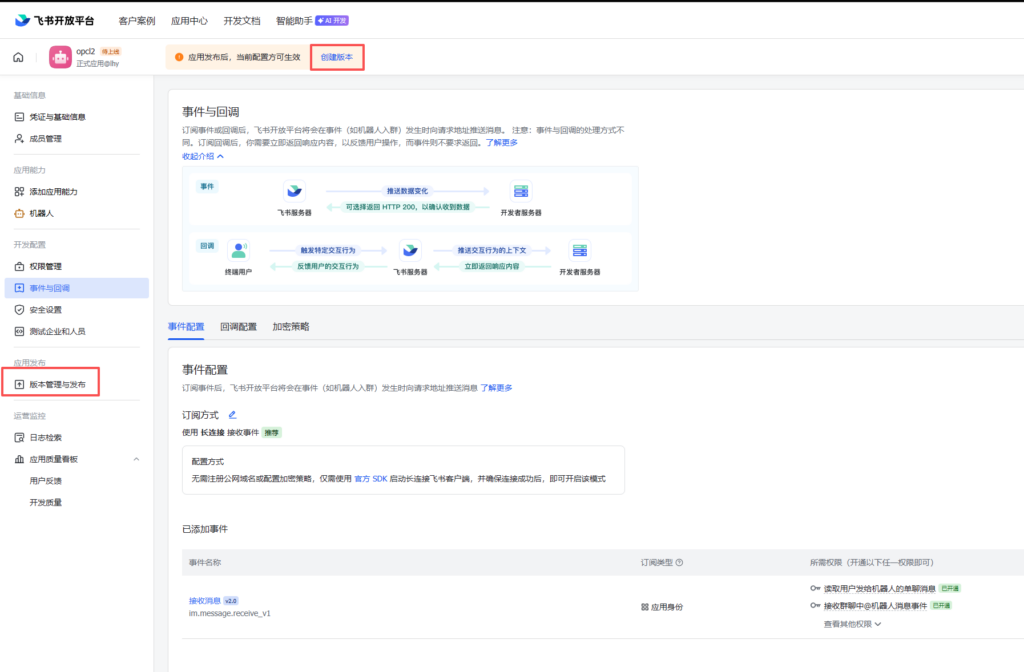Open 安全设置 from the sidebar
The image size is (1024, 672).
pos(45,310)
